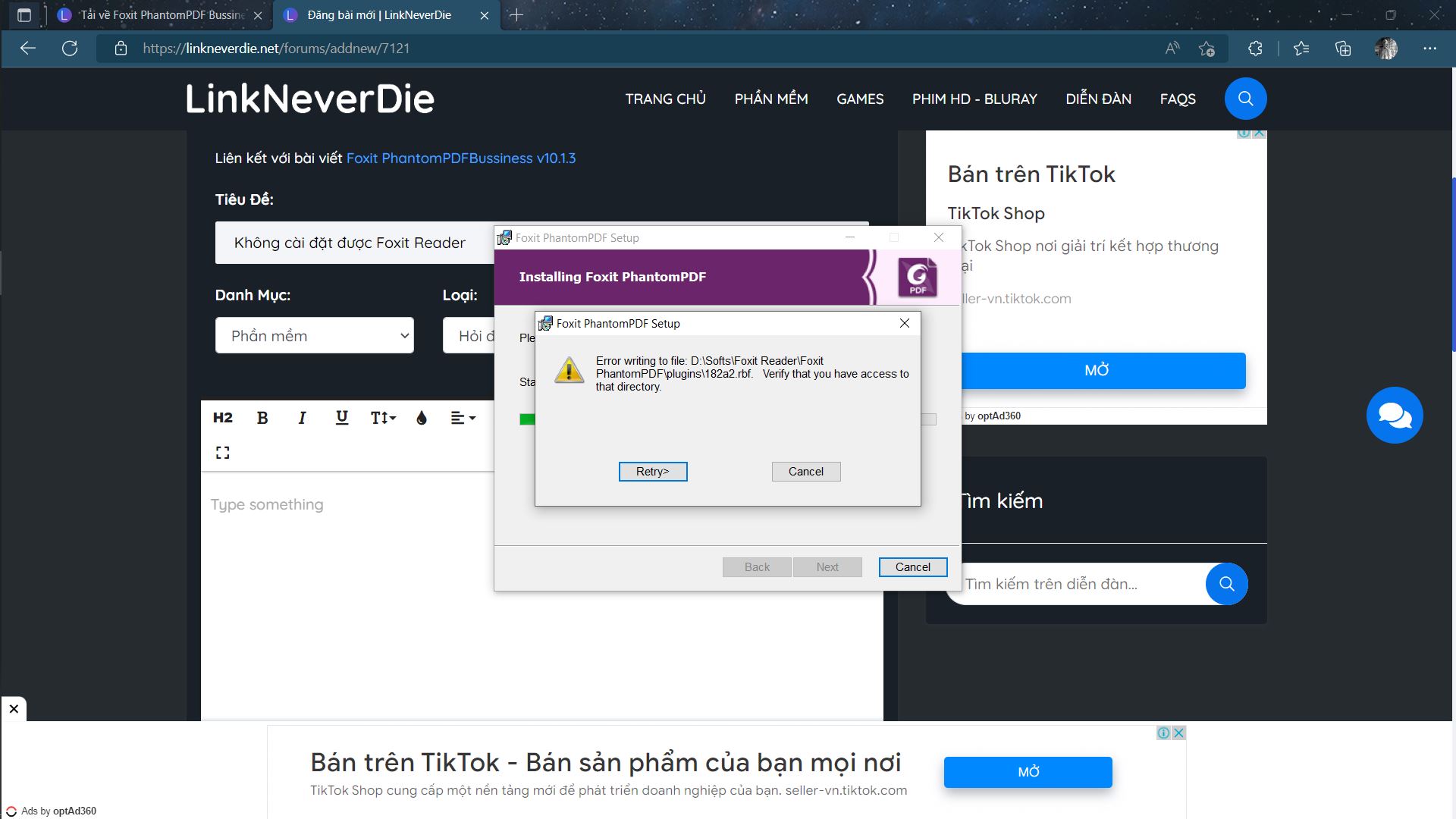Open the Foxit PhantomPDFBussiness v10.1.3 link
1456x819 pixels.
pos(460,158)
